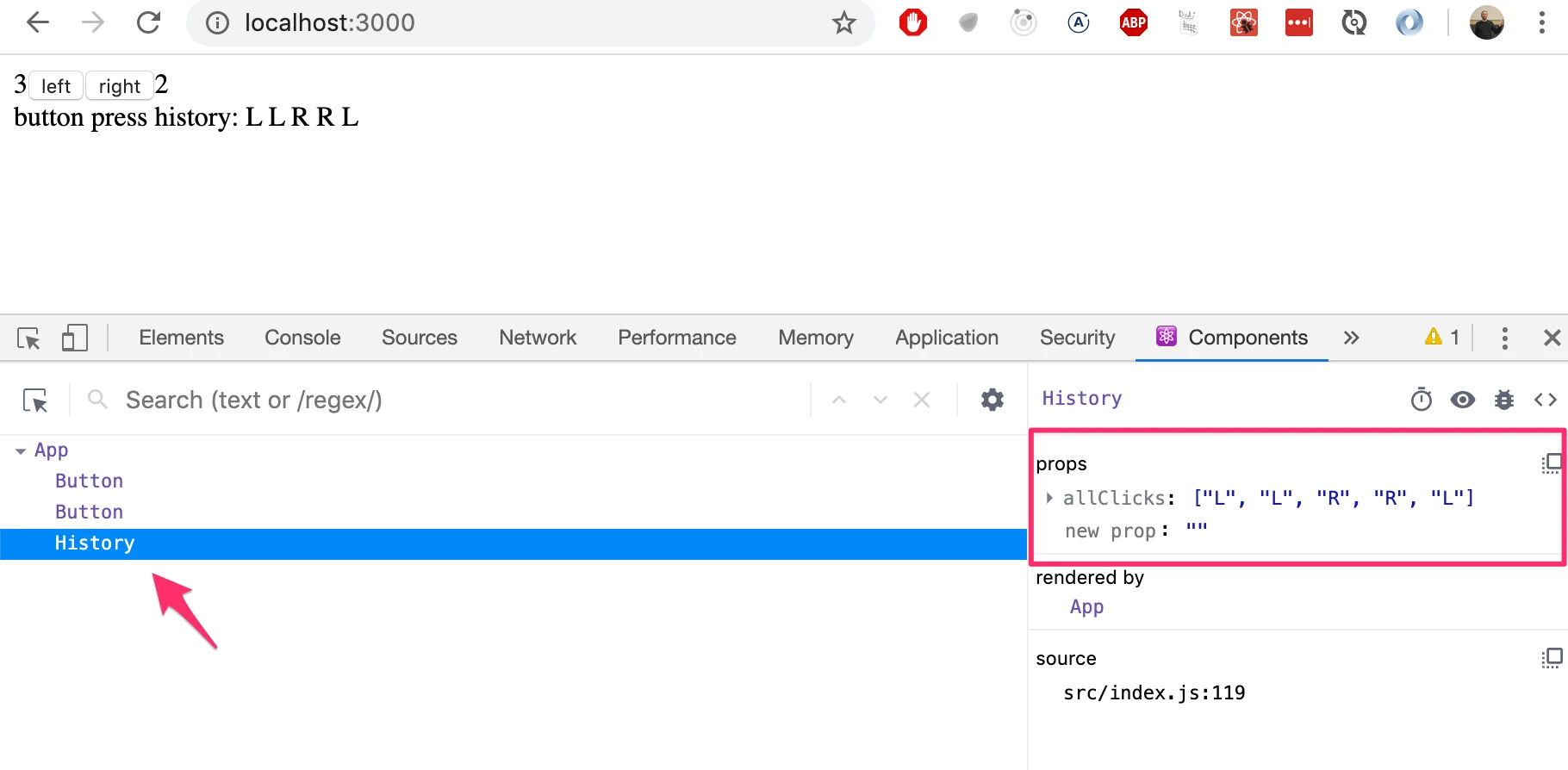The width and height of the screenshot is (1568, 770).
Task: Bookmark this page with the star icon
Action: [x=844, y=22]
